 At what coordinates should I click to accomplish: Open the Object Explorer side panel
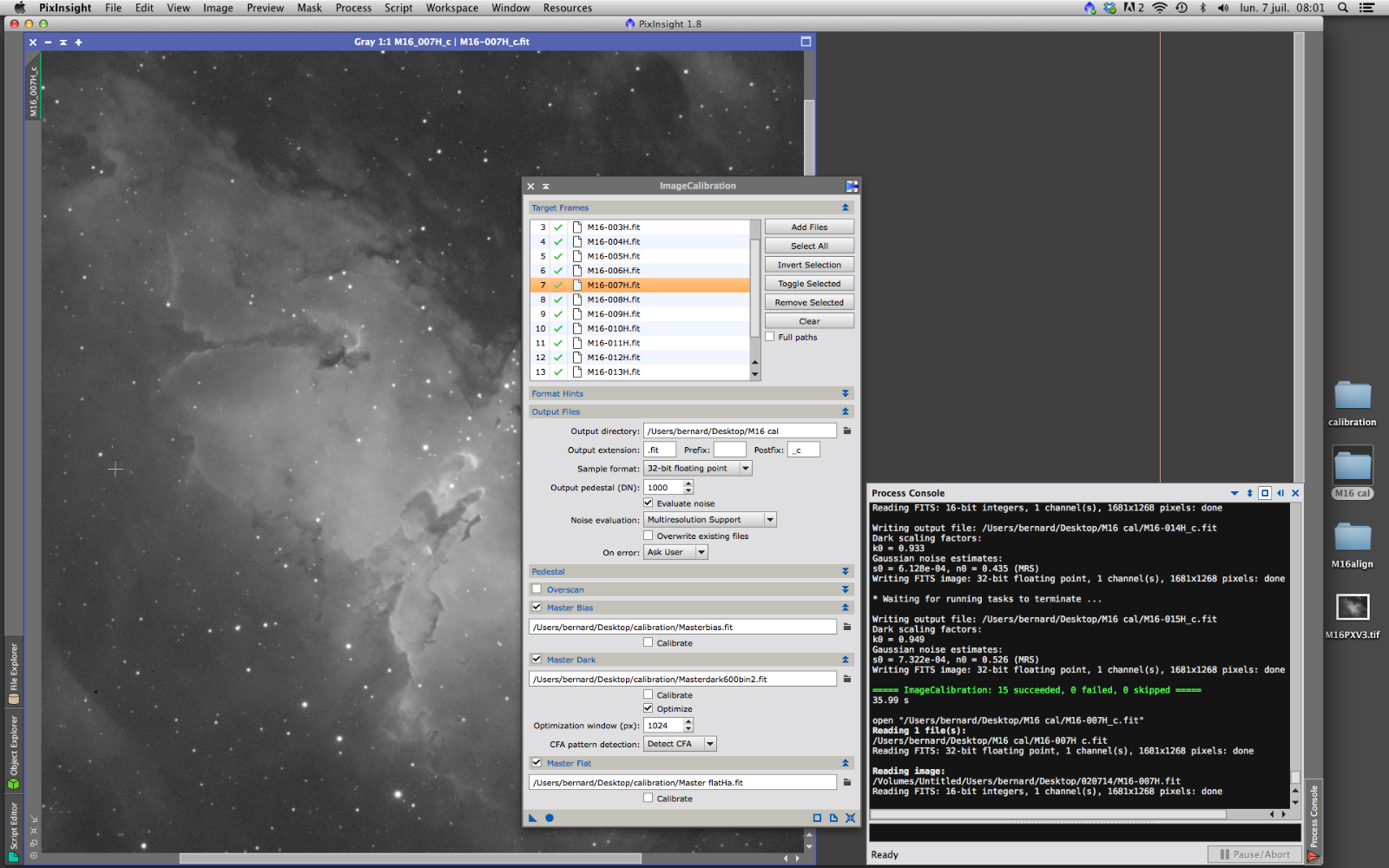(x=13, y=752)
